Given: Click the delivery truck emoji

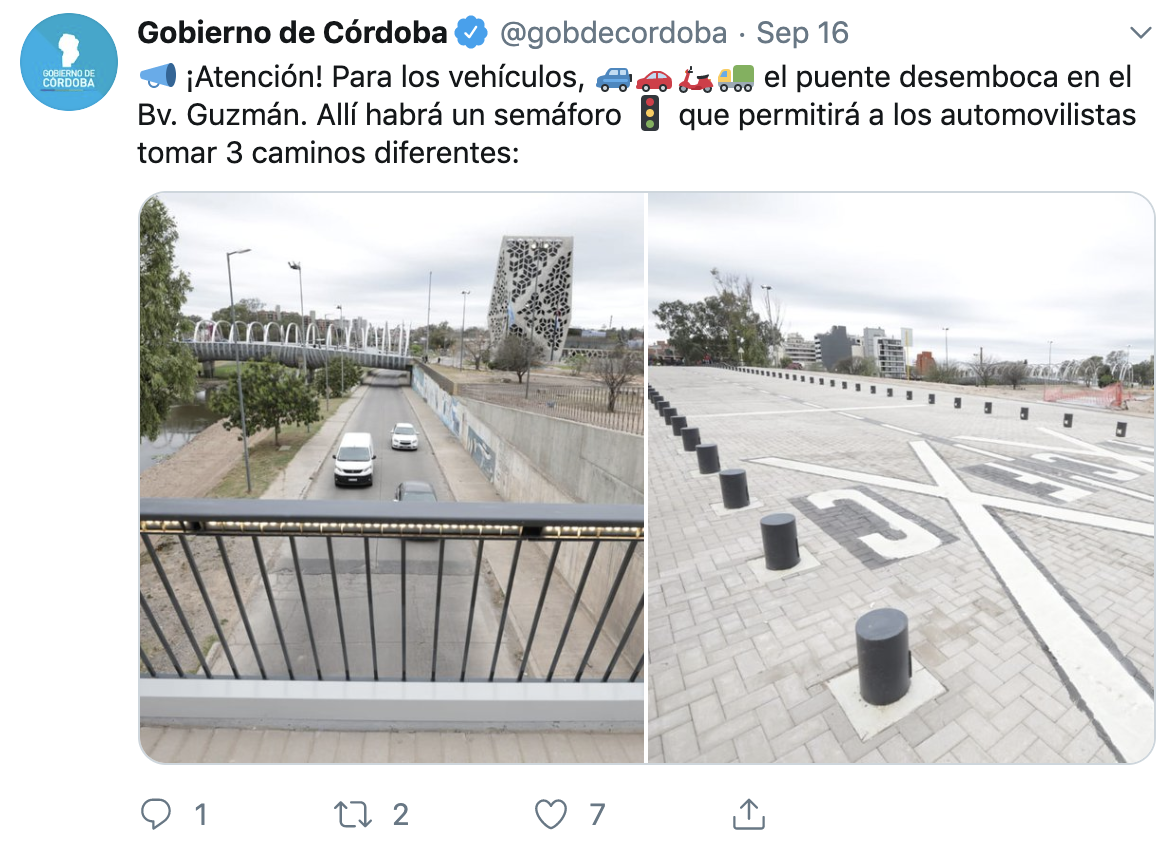Looking at the screenshot, I should point(735,78).
